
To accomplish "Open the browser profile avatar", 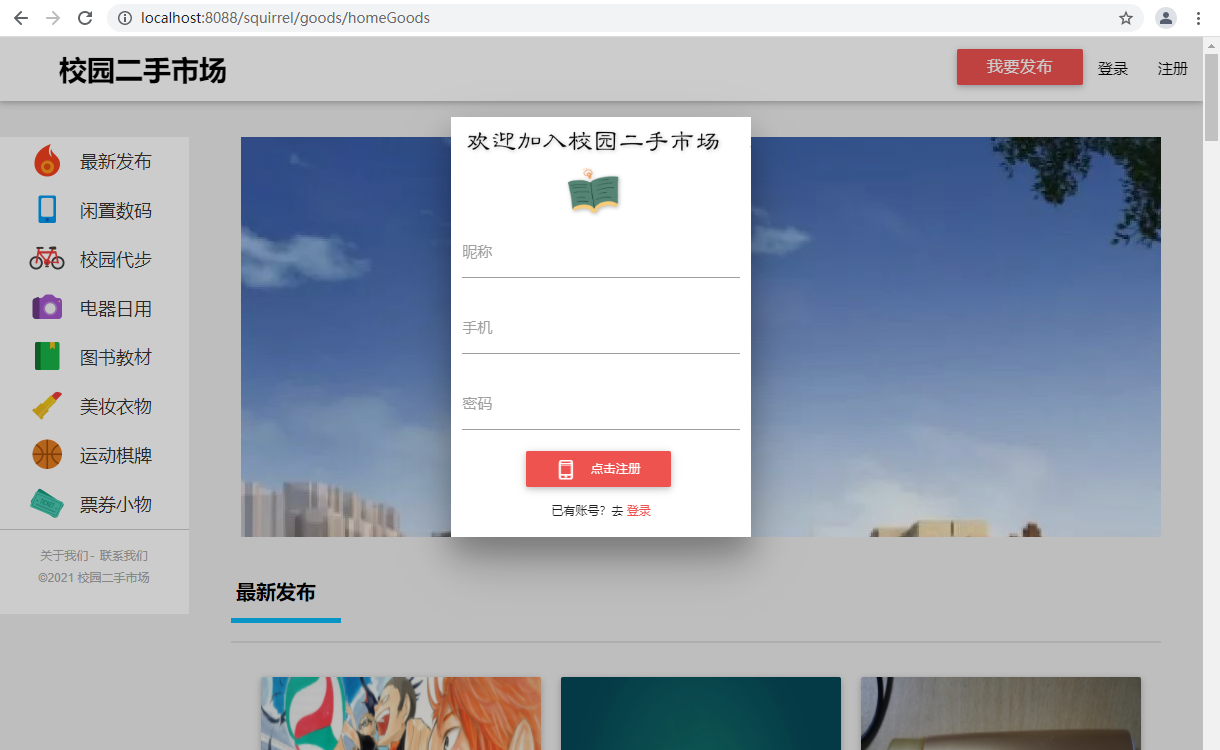I will [x=1166, y=18].
